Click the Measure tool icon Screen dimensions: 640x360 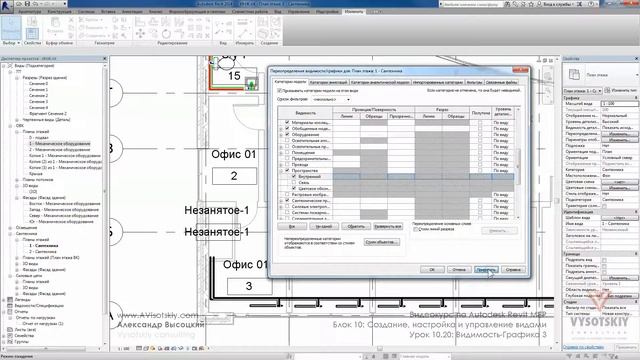pos(242,22)
